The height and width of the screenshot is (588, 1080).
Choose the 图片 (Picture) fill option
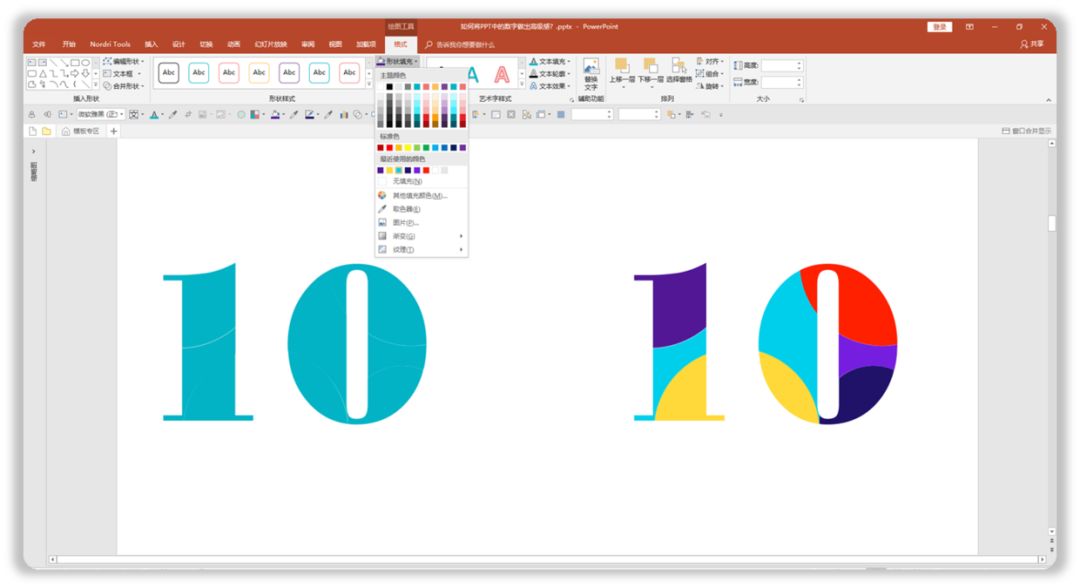click(x=422, y=222)
